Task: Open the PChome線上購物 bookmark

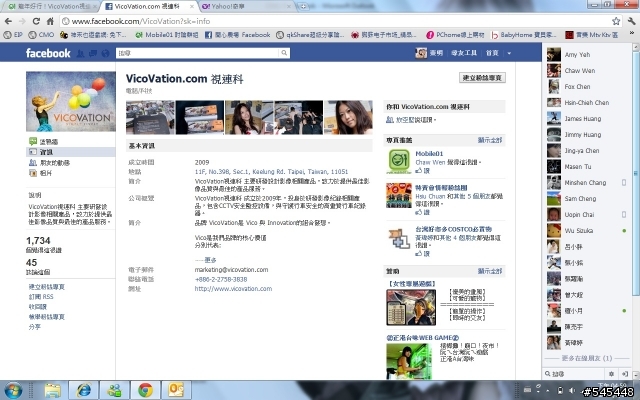Action: 455,35
